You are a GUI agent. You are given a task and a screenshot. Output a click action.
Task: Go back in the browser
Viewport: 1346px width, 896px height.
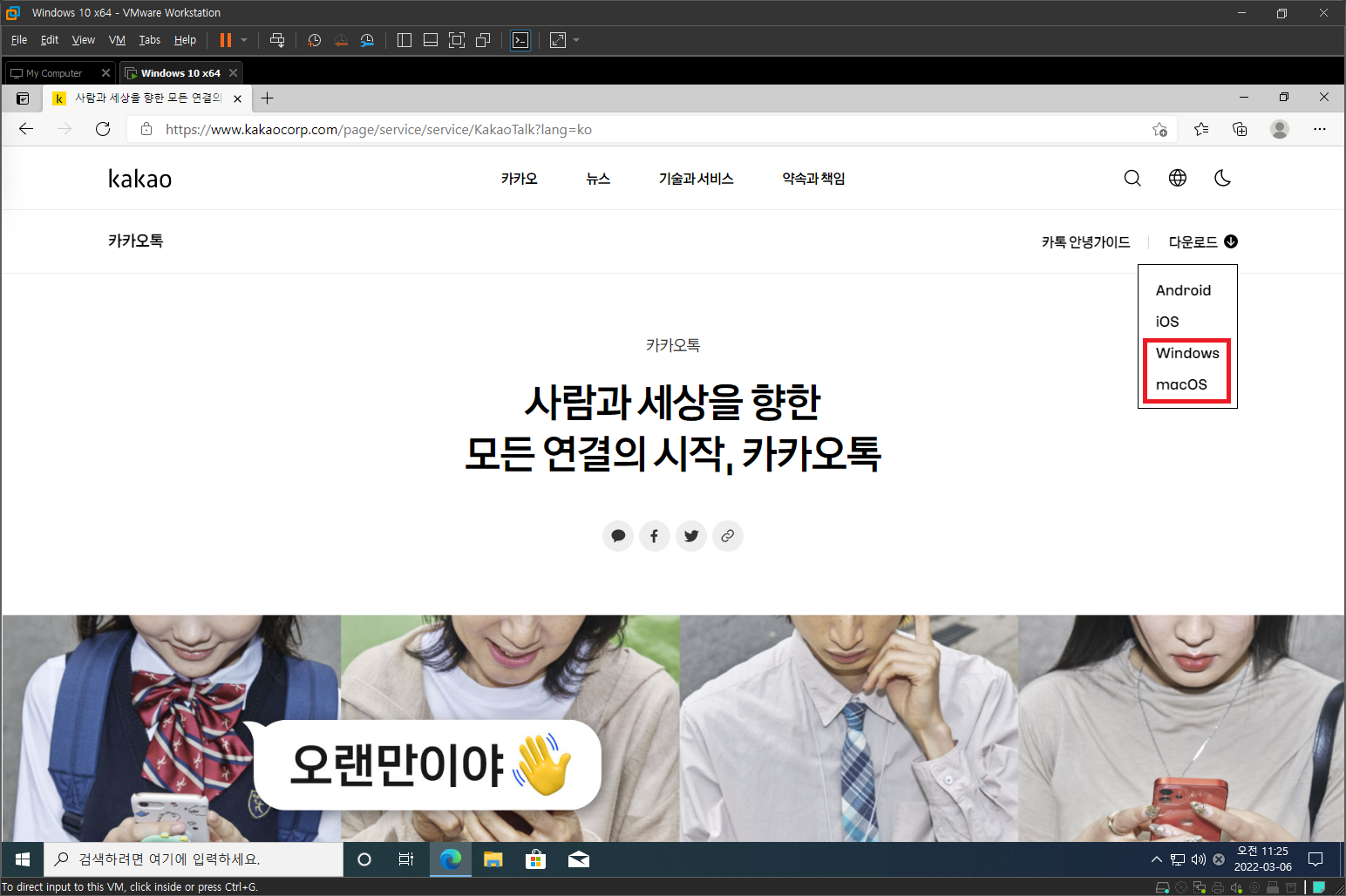coord(26,129)
